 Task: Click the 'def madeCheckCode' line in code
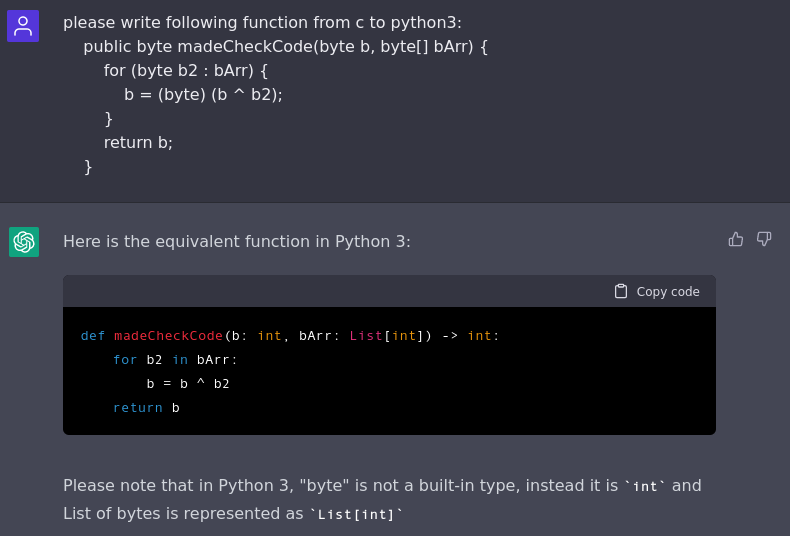[290, 336]
